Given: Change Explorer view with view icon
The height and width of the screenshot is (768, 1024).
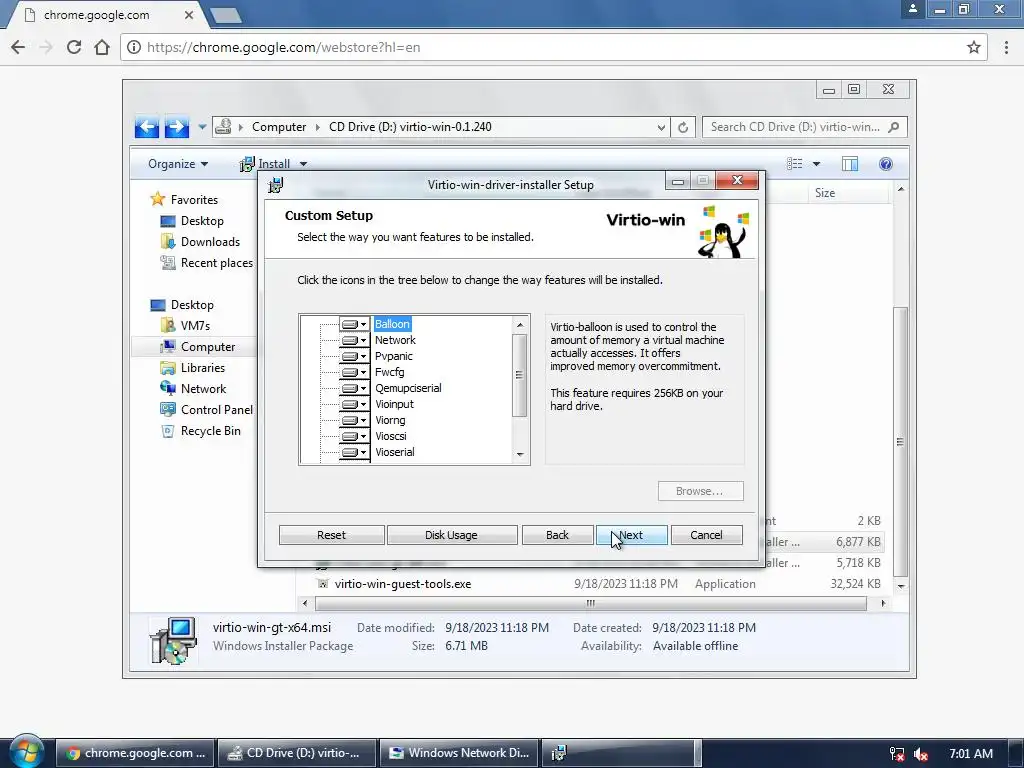Looking at the screenshot, I should tap(794, 164).
